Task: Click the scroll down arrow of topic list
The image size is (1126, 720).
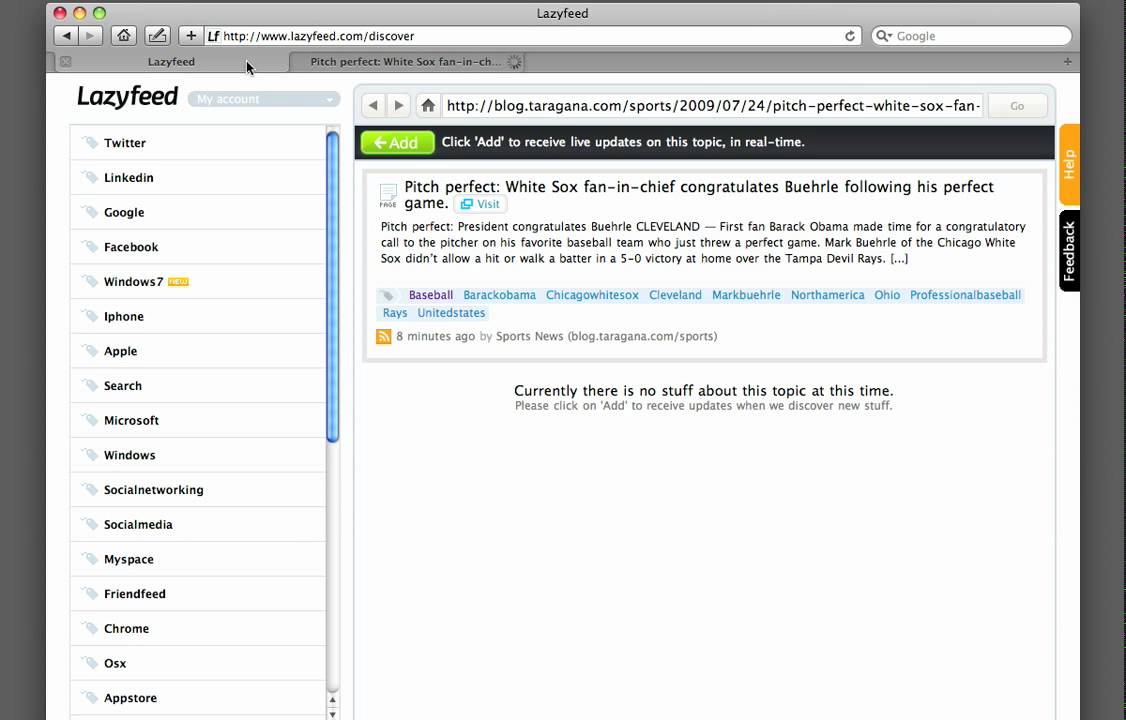Action: pyautogui.click(x=332, y=714)
